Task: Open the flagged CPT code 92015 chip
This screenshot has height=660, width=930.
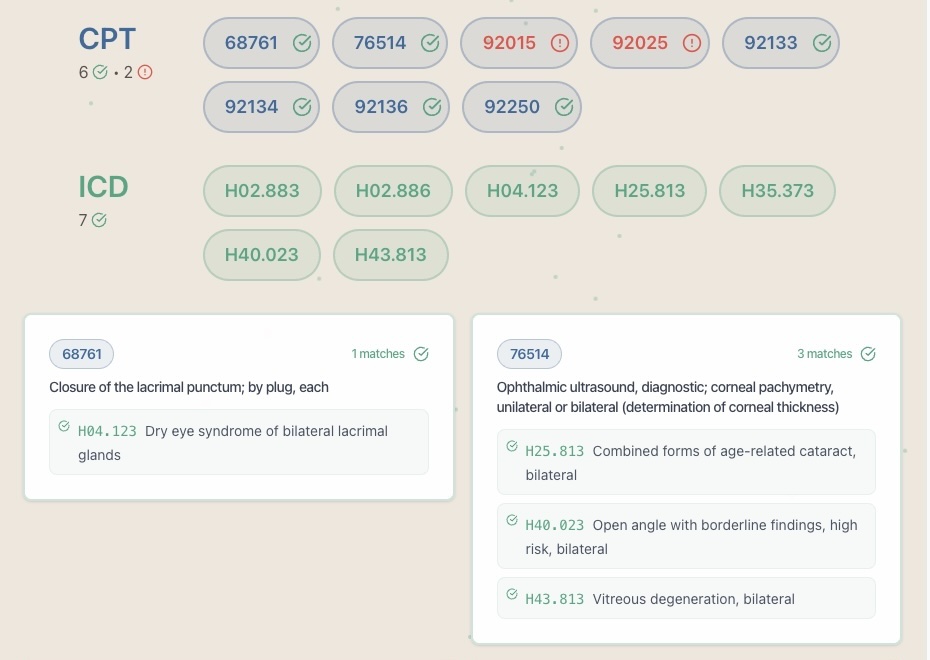Action: click(519, 43)
